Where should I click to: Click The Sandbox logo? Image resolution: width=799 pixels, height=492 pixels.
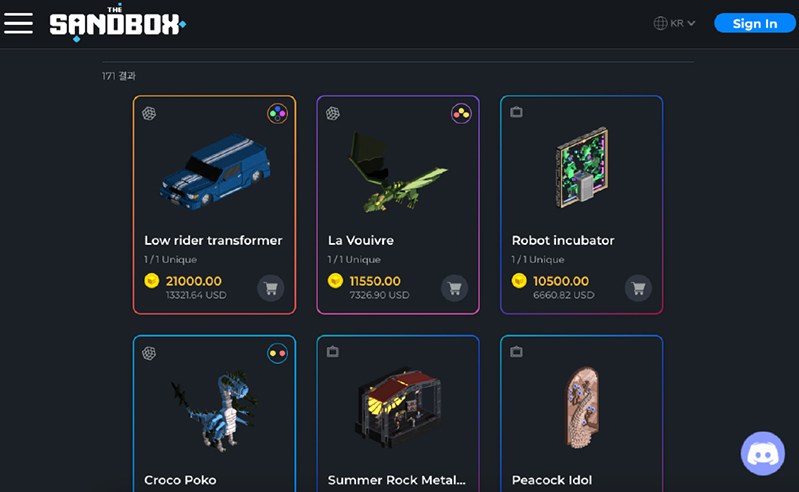(x=118, y=23)
